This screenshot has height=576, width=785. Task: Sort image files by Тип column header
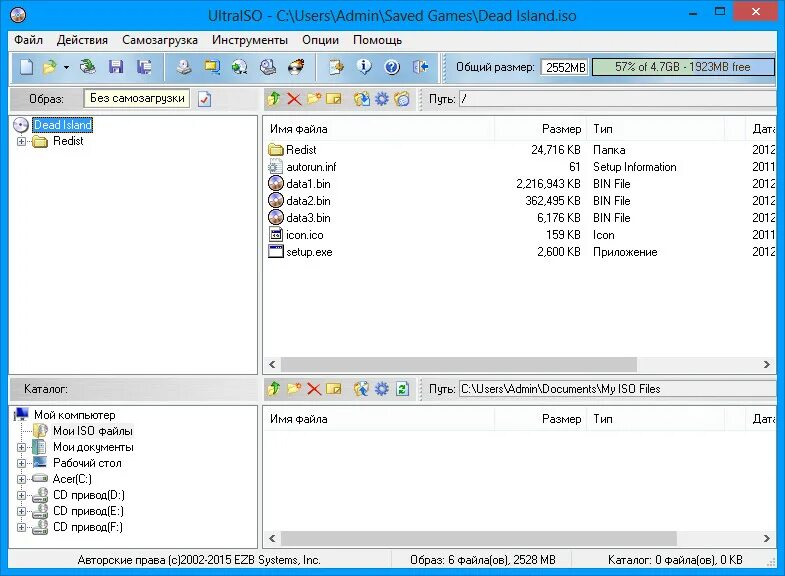pyautogui.click(x=655, y=129)
